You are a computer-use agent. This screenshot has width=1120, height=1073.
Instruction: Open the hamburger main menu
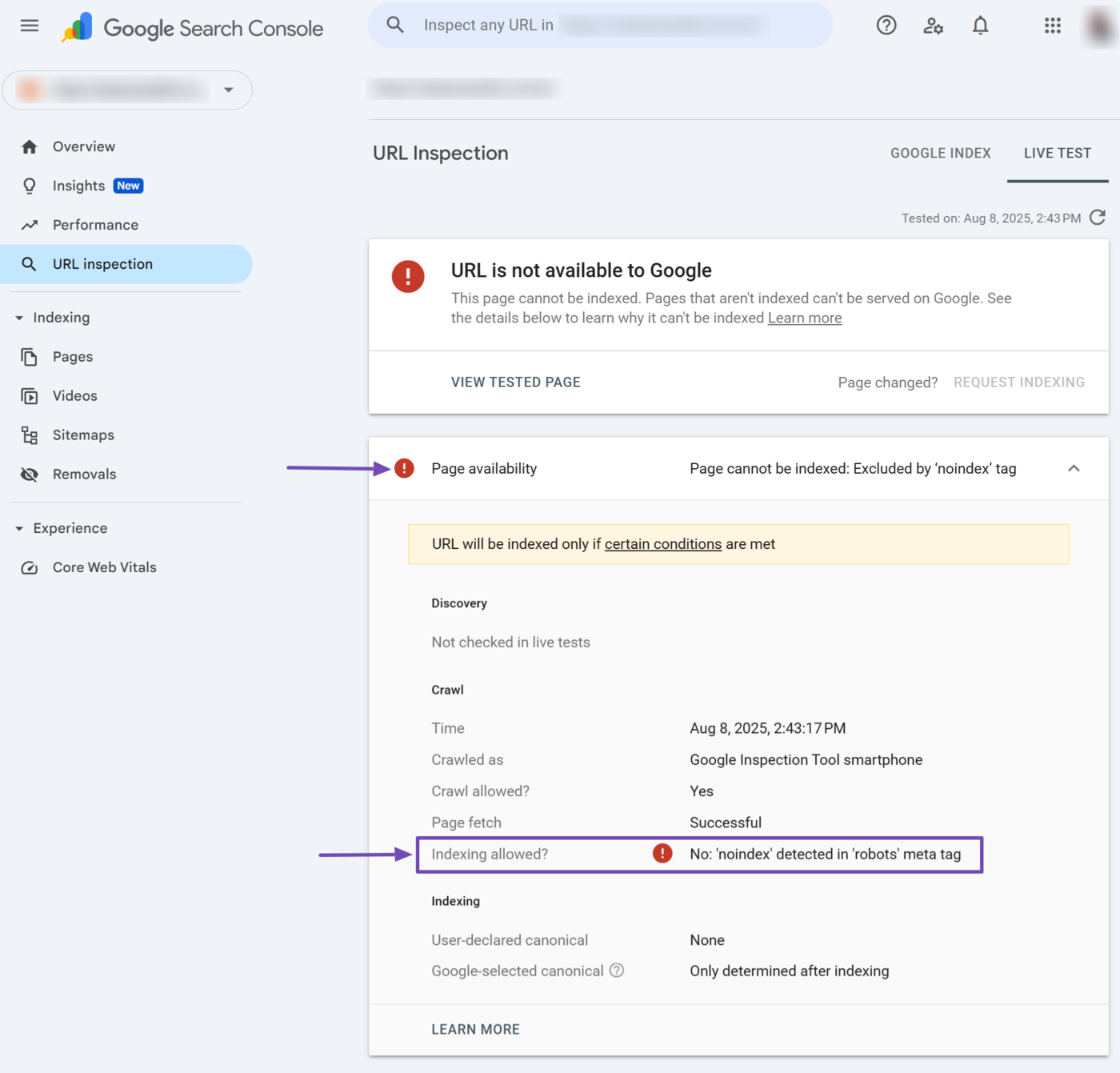[30, 26]
